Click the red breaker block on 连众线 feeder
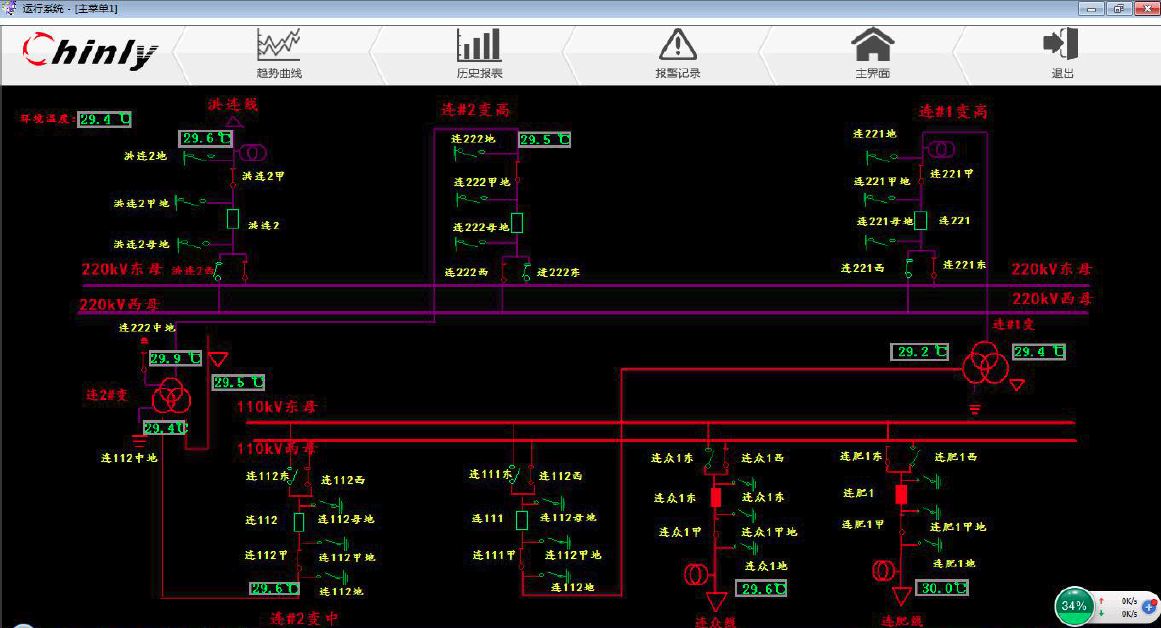 click(716, 497)
